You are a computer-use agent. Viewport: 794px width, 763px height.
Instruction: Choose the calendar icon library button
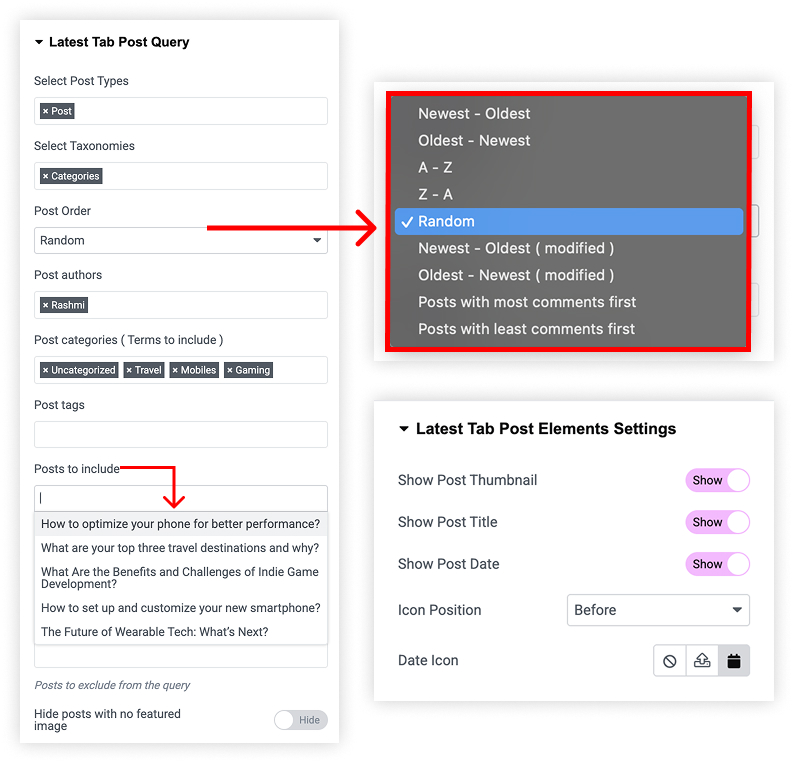point(734,661)
